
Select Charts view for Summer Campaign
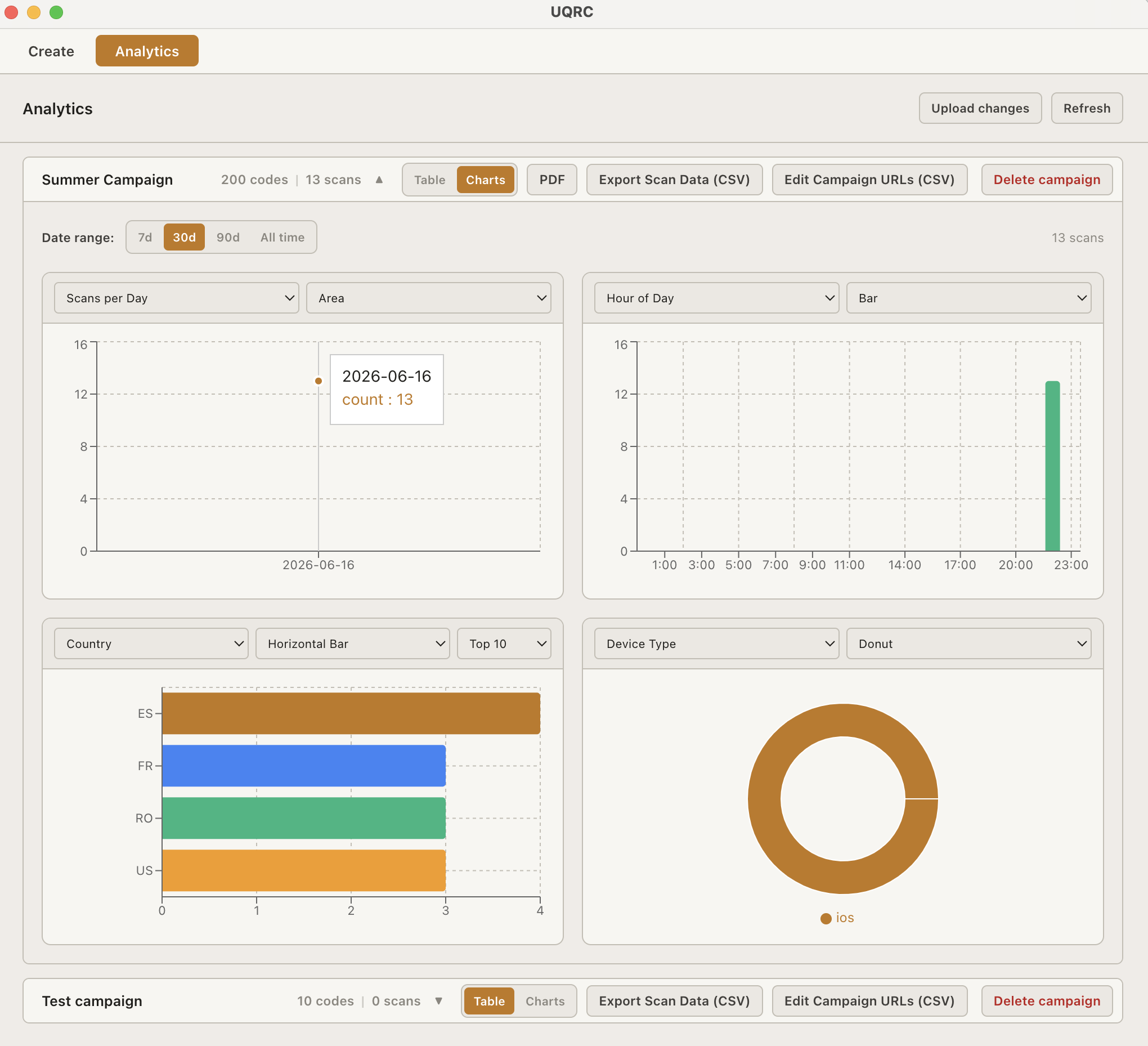pos(485,180)
